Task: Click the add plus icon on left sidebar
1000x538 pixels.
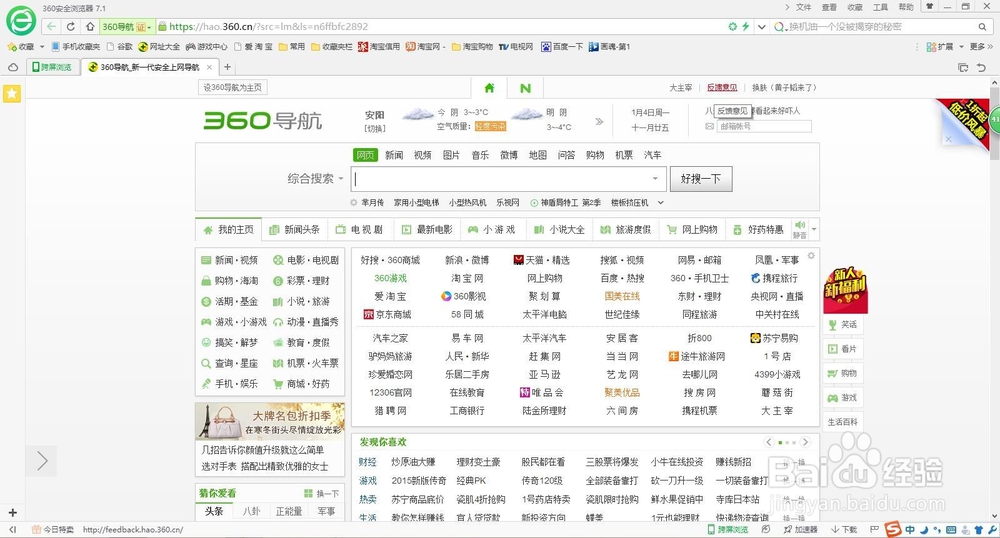Action: (12, 513)
